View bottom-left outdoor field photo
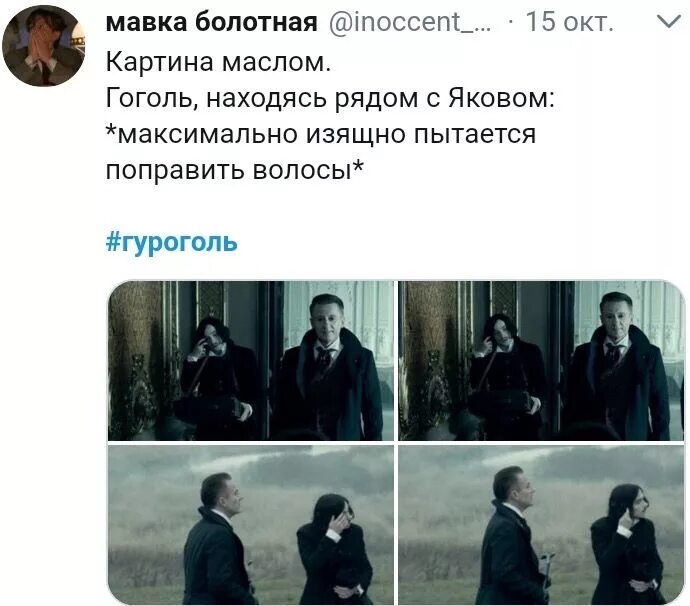Image resolution: width=690 pixels, height=606 pixels. pos(251,525)
